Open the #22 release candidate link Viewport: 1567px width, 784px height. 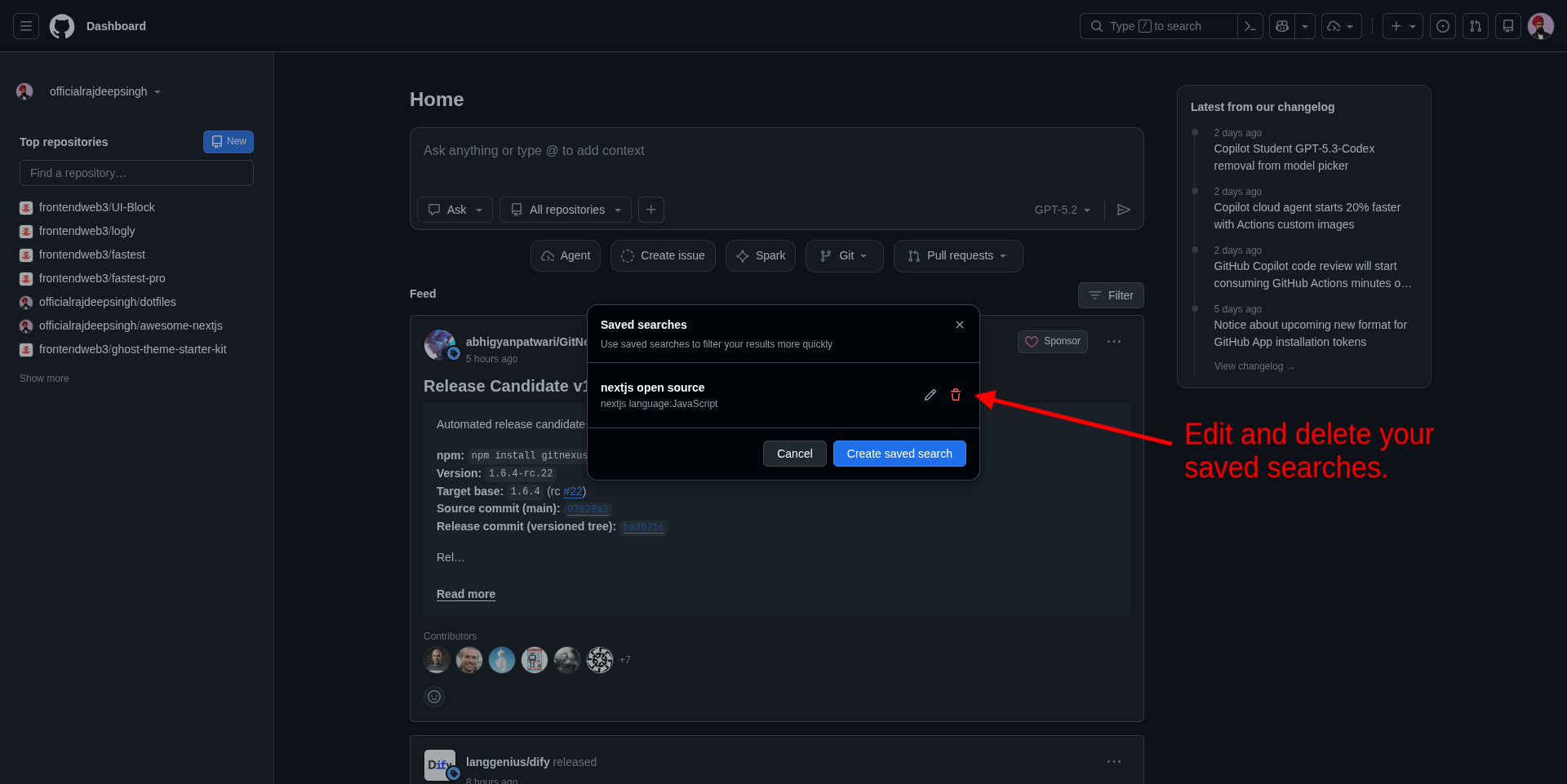click(x=573, y=491)
